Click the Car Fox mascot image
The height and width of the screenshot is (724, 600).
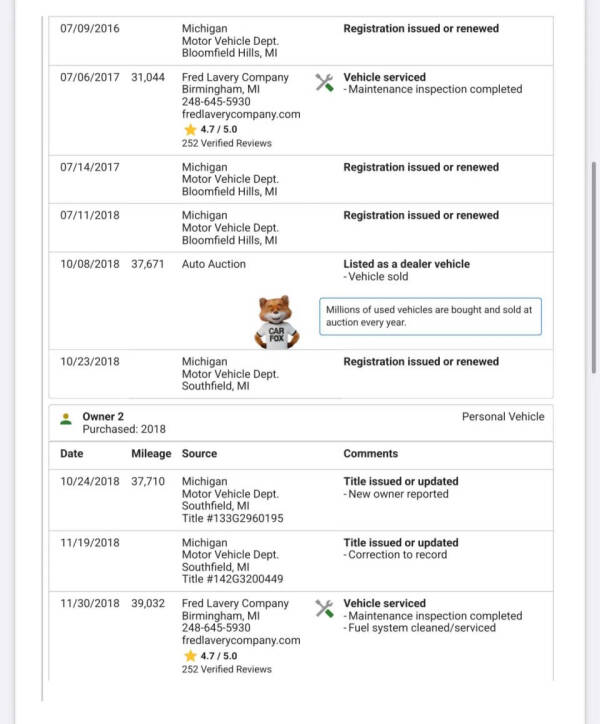276,322
